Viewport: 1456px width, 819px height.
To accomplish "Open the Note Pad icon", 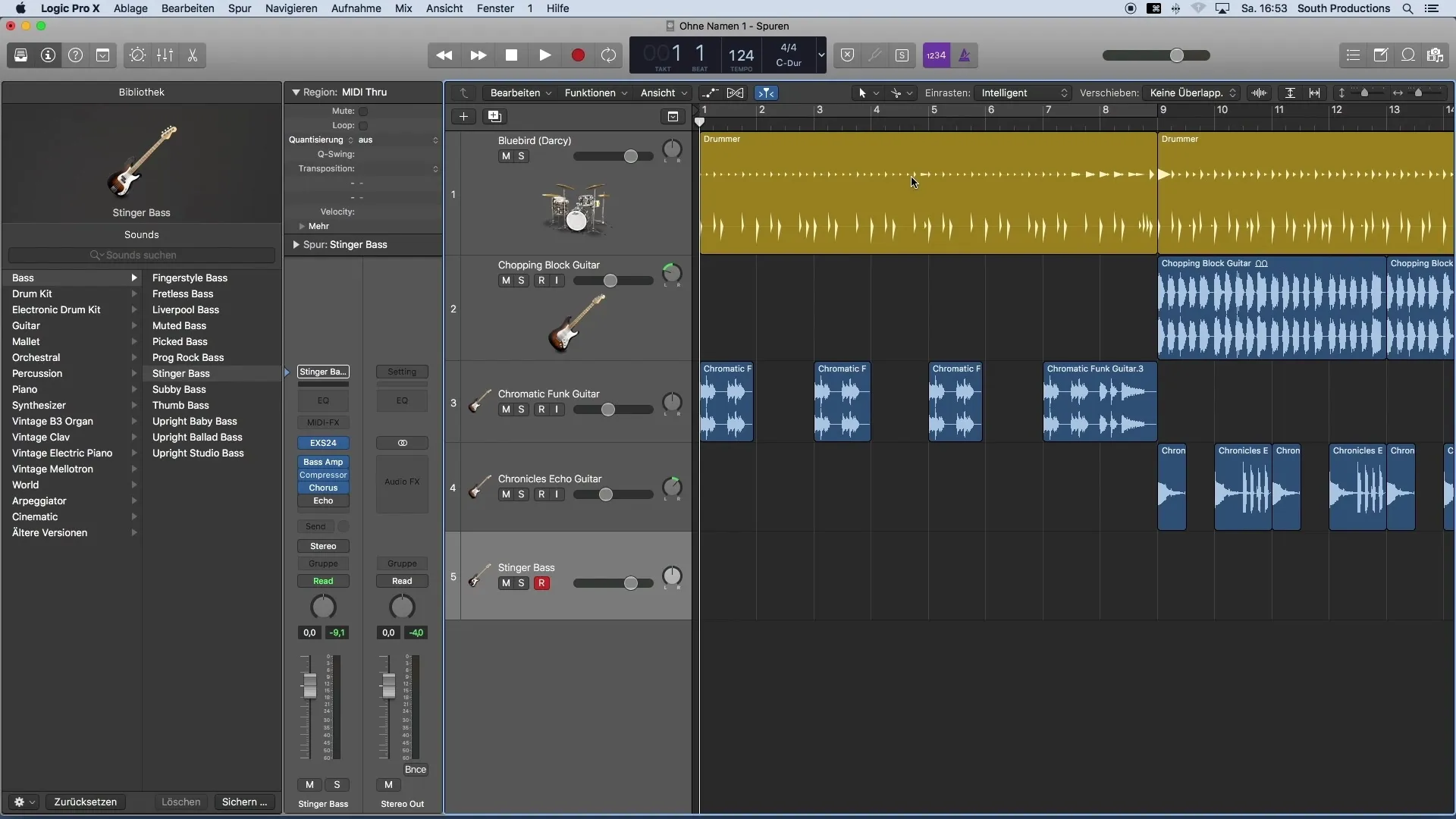I will pos(1380,55).
